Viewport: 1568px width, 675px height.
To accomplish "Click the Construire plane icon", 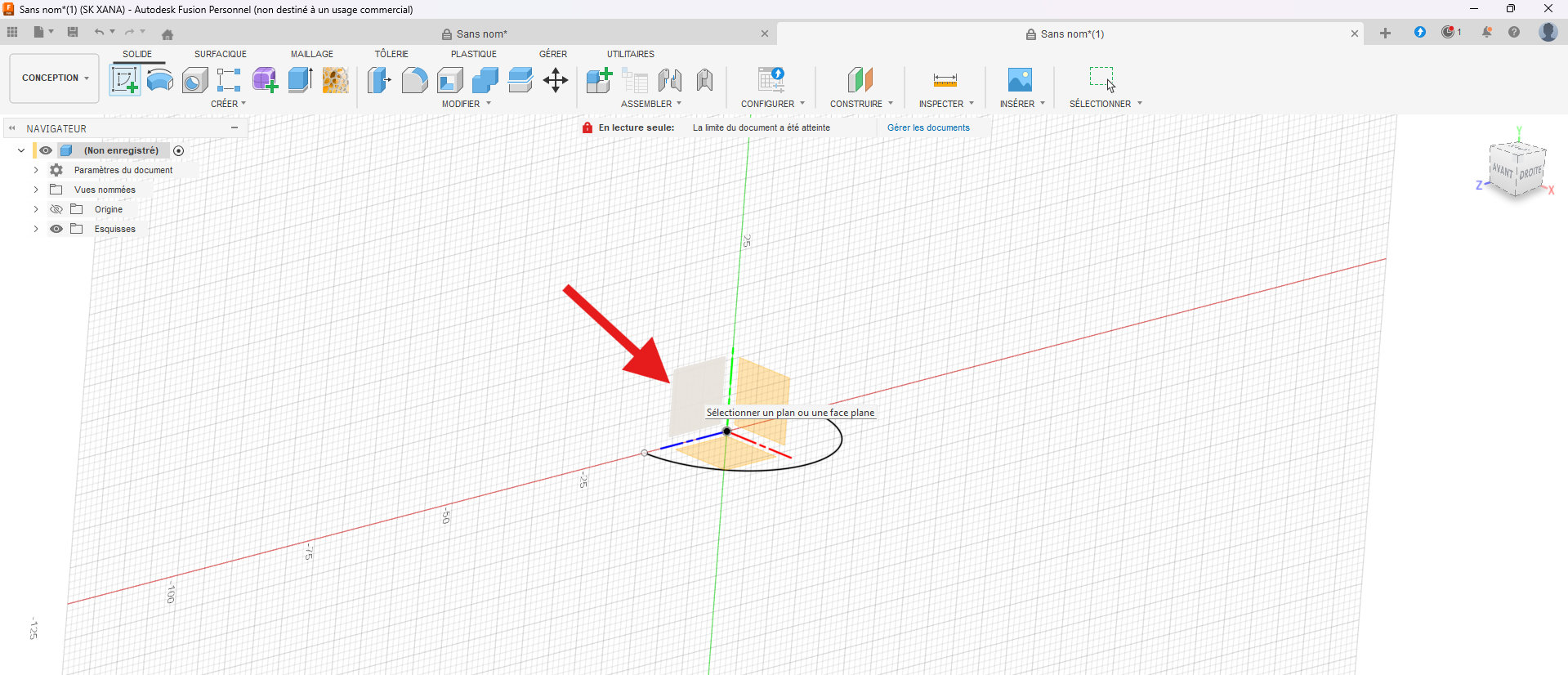I will [x=860, y=80].
